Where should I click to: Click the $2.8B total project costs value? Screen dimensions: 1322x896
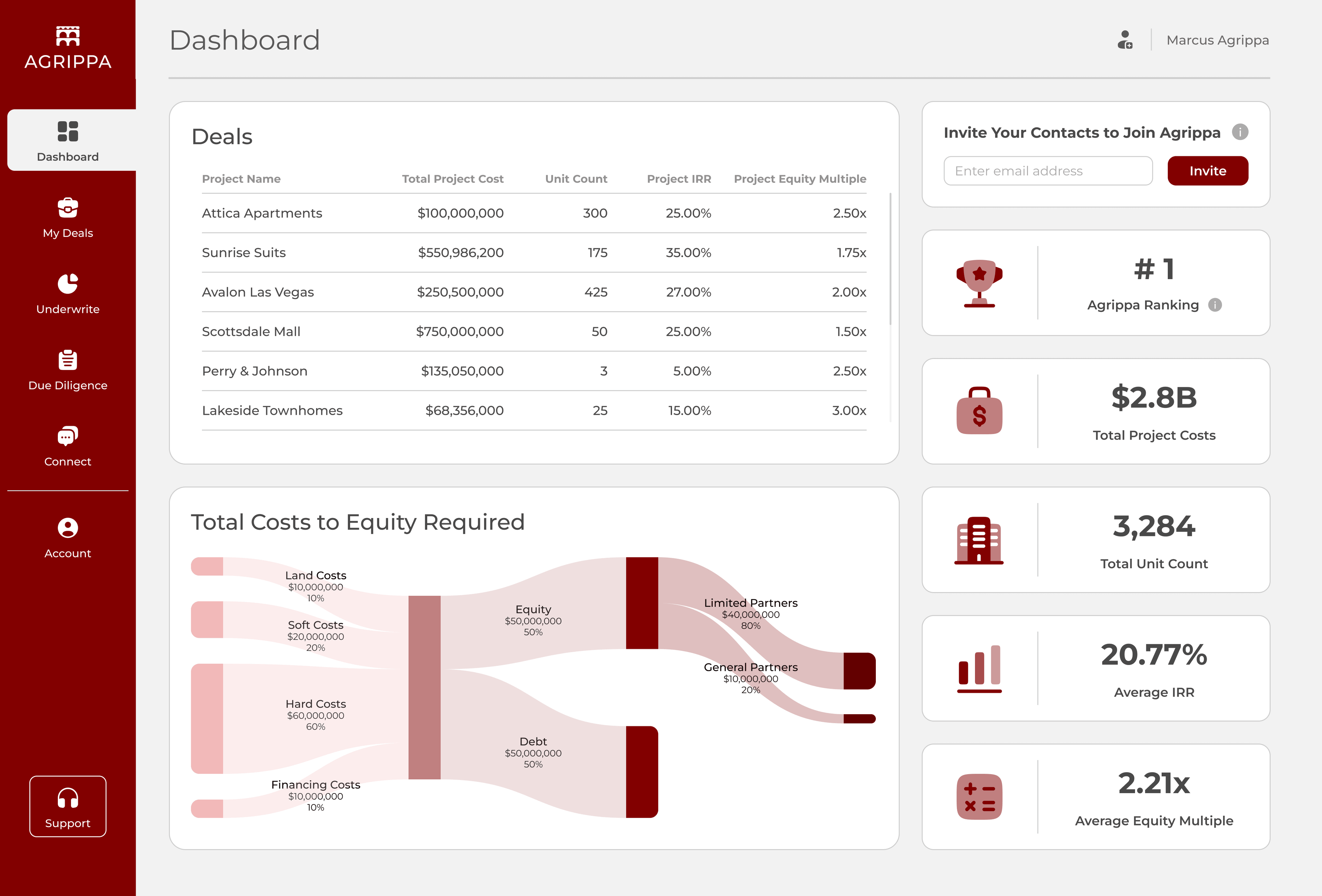click(1154, 398)
